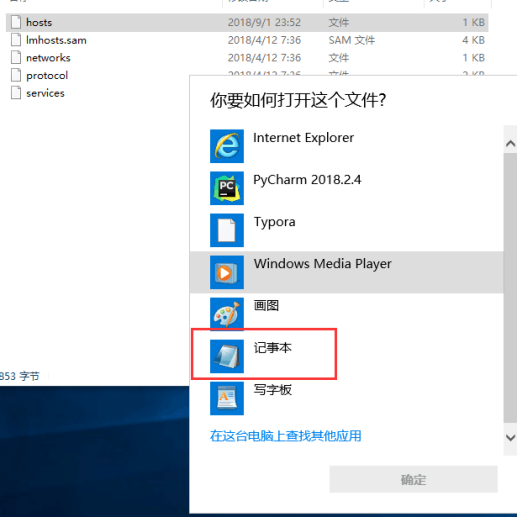The height and width of the screenshot is (517, 517).
Task: Click the app list scroll down arrow
Action: [510, 437]
